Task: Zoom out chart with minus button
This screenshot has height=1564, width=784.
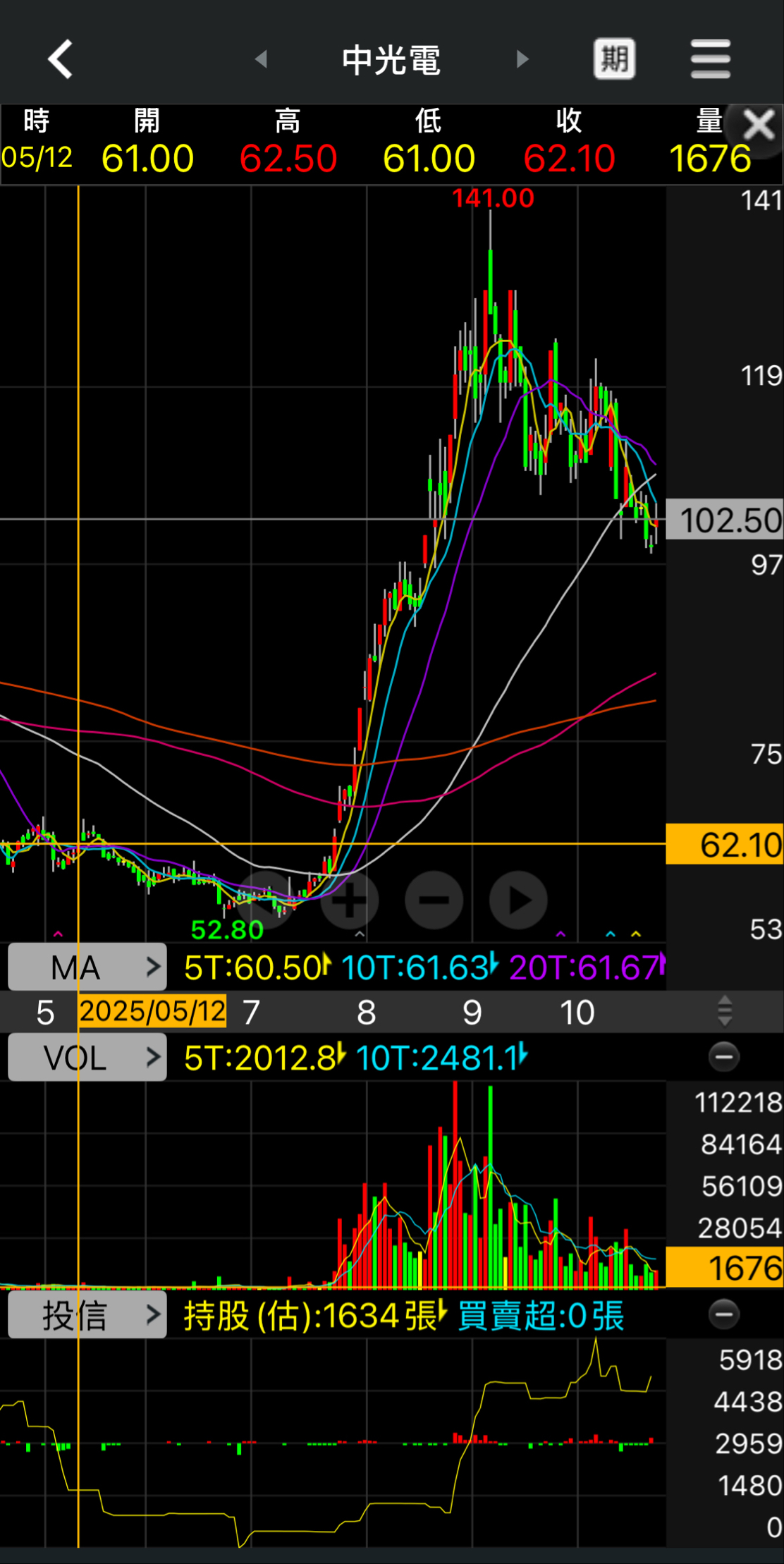Action: point(434,900)
